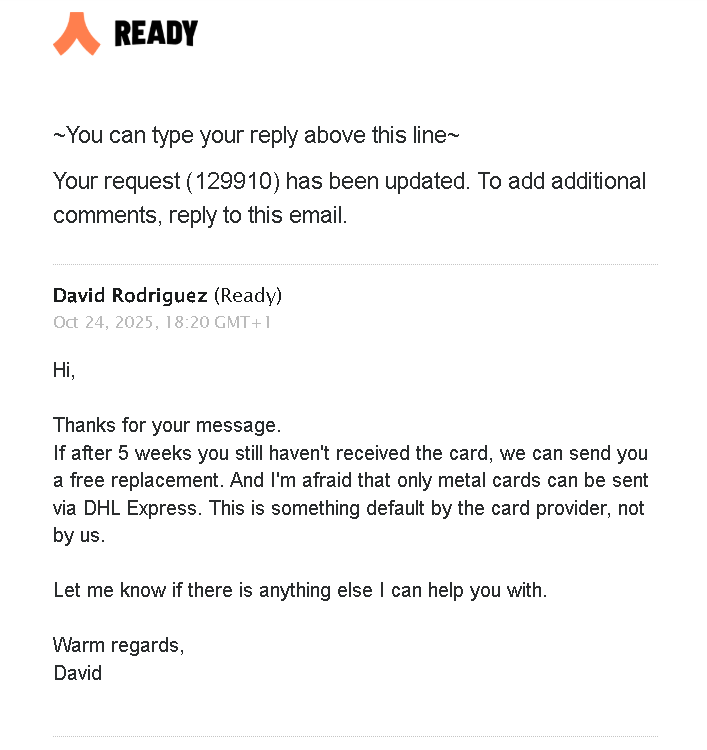Click the 'Thanks for your message.' line
707x750 pixels.
click(167, 425)
